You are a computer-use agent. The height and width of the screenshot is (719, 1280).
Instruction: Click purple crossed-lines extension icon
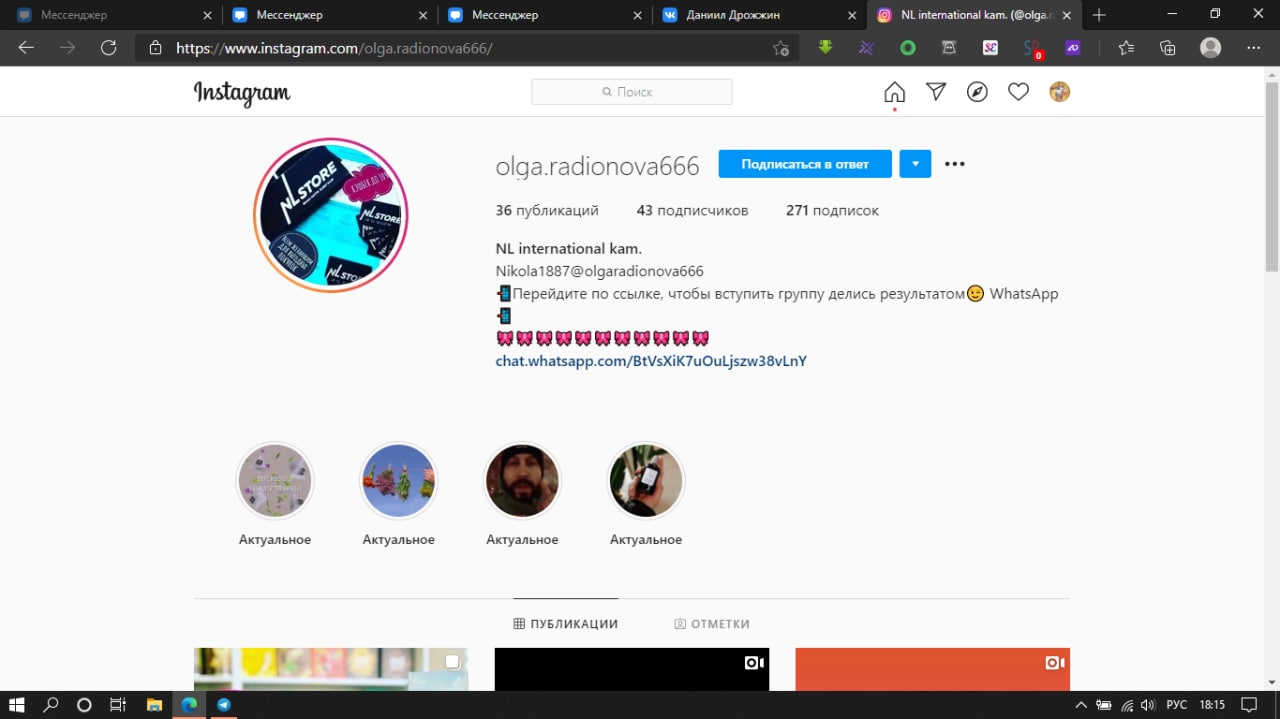click(x=866, y=47)
